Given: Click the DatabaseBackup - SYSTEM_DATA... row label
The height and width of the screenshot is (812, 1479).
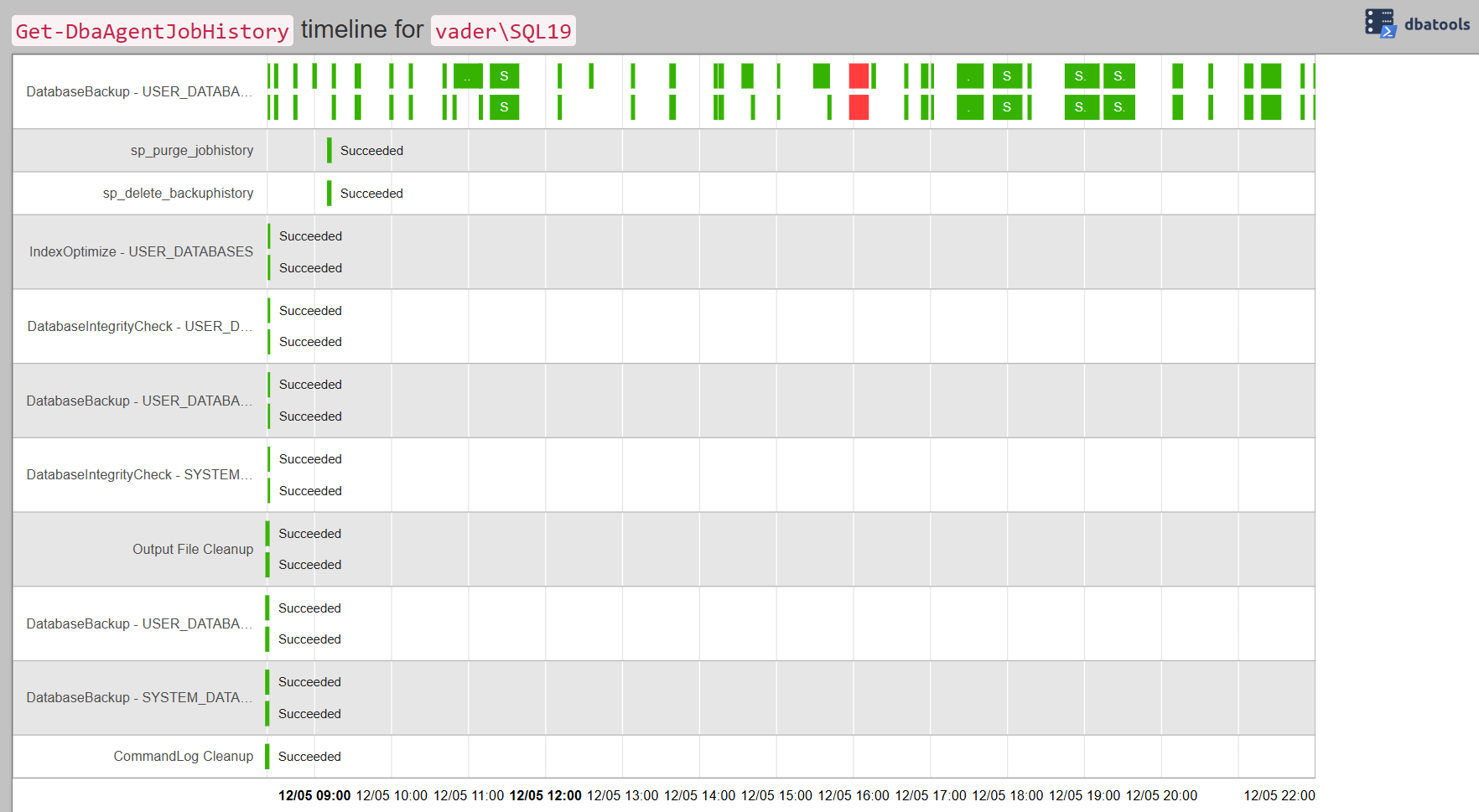Looking at the screenshot, I should click(139, 698).
